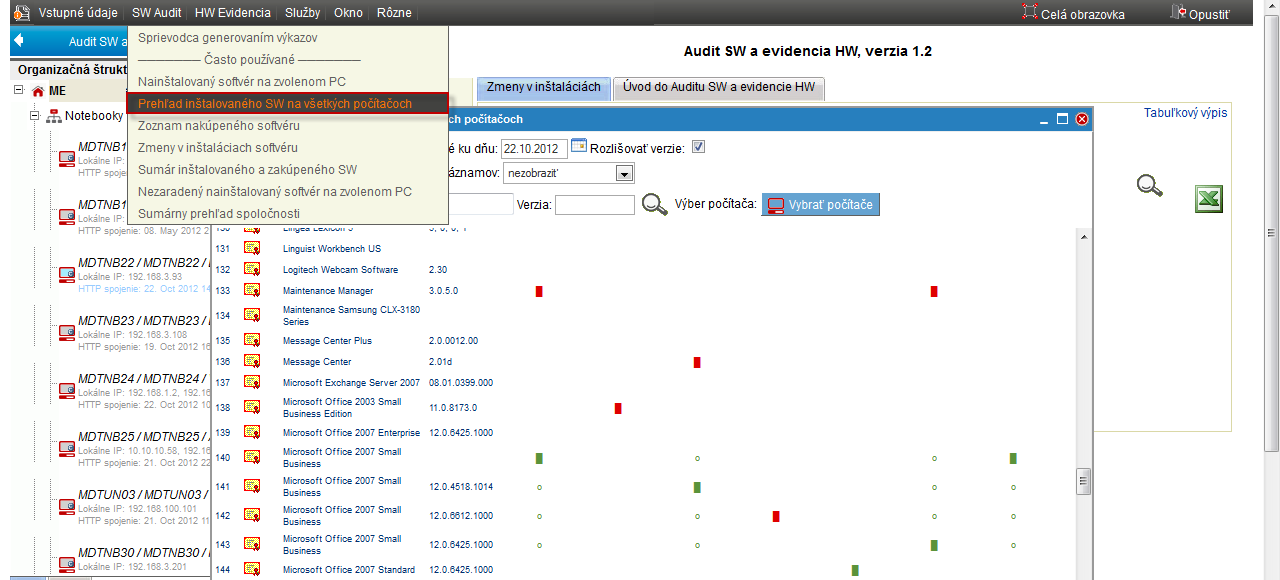Choose Zoznam nakúpeného softvéru entry

click(219, 125)
